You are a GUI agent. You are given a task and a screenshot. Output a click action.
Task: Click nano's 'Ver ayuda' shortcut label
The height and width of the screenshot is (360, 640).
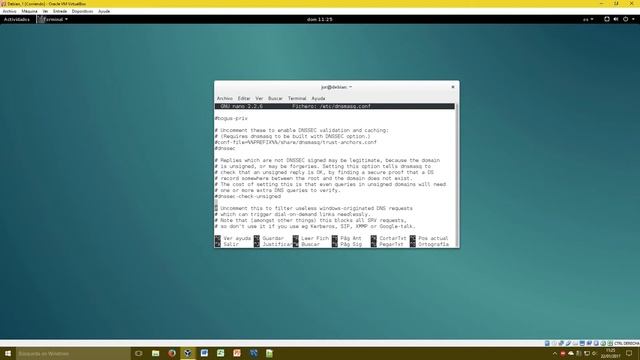point(237,238)
